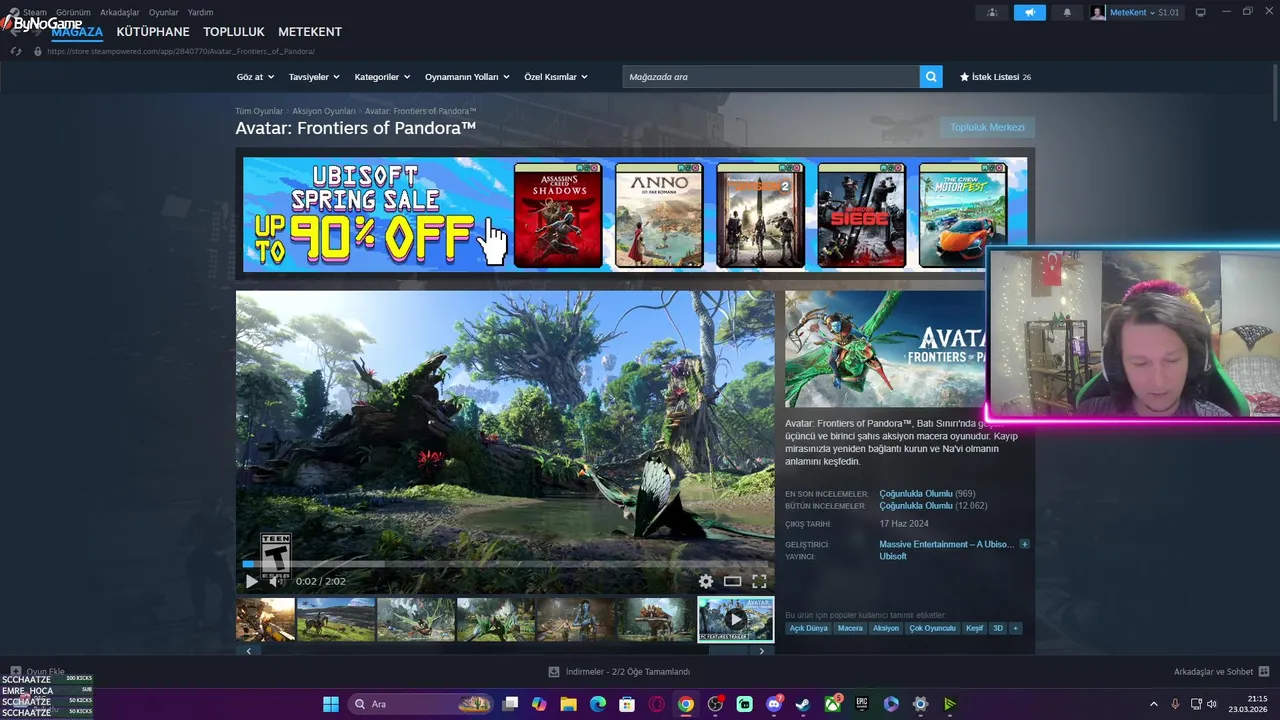Open Topluluk Merkezi button
Screen dimensions: 1280x720
tap(987, 127)
